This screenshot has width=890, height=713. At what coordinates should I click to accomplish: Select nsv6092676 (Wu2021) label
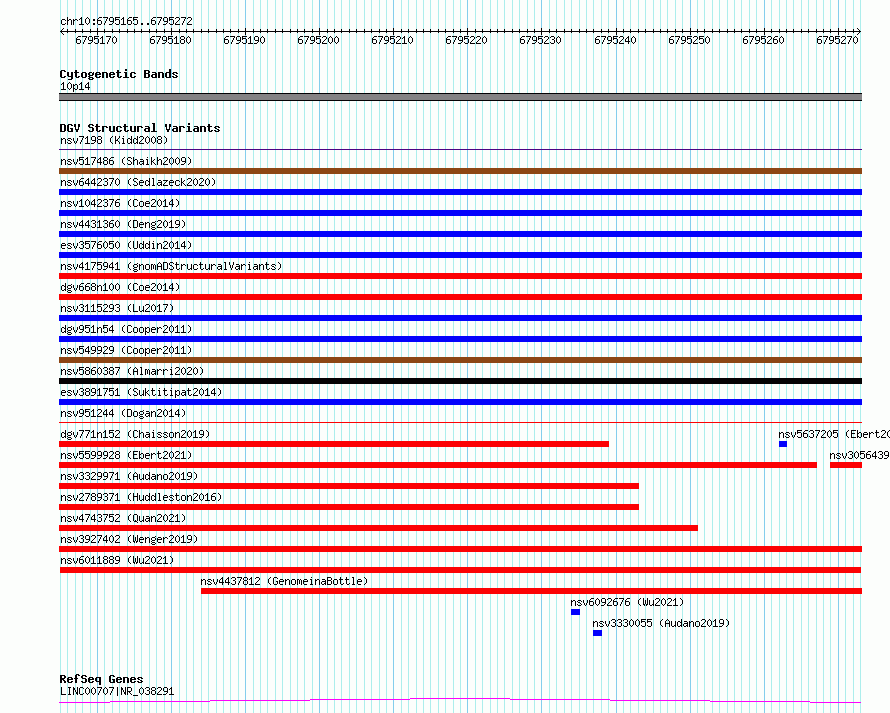(x=627, y=602)
